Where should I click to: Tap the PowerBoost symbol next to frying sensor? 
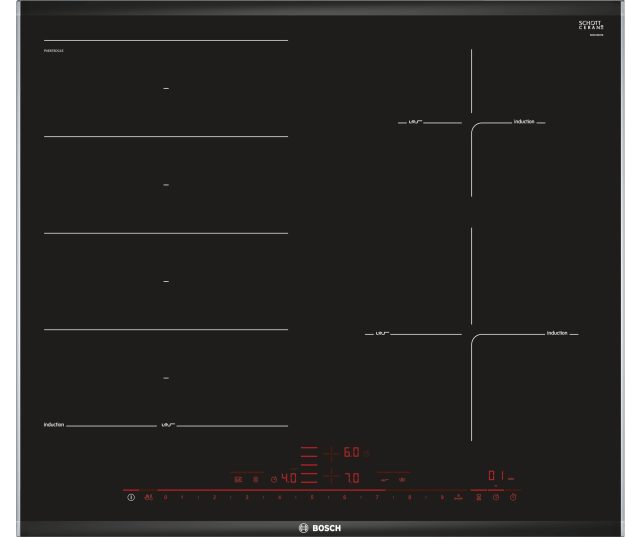403,478
